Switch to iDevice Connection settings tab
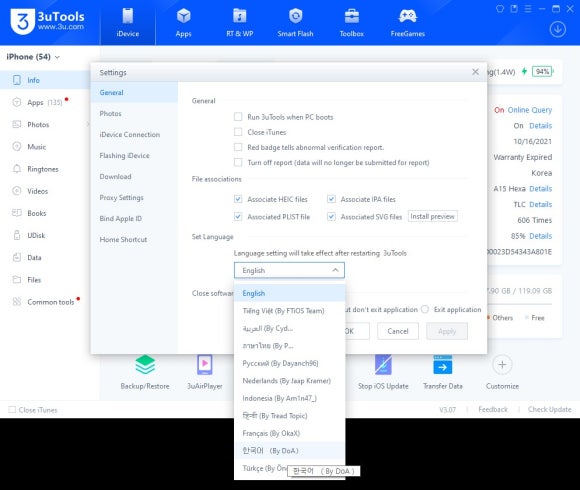Screen dimensions: 580x490 pos(134,135)
